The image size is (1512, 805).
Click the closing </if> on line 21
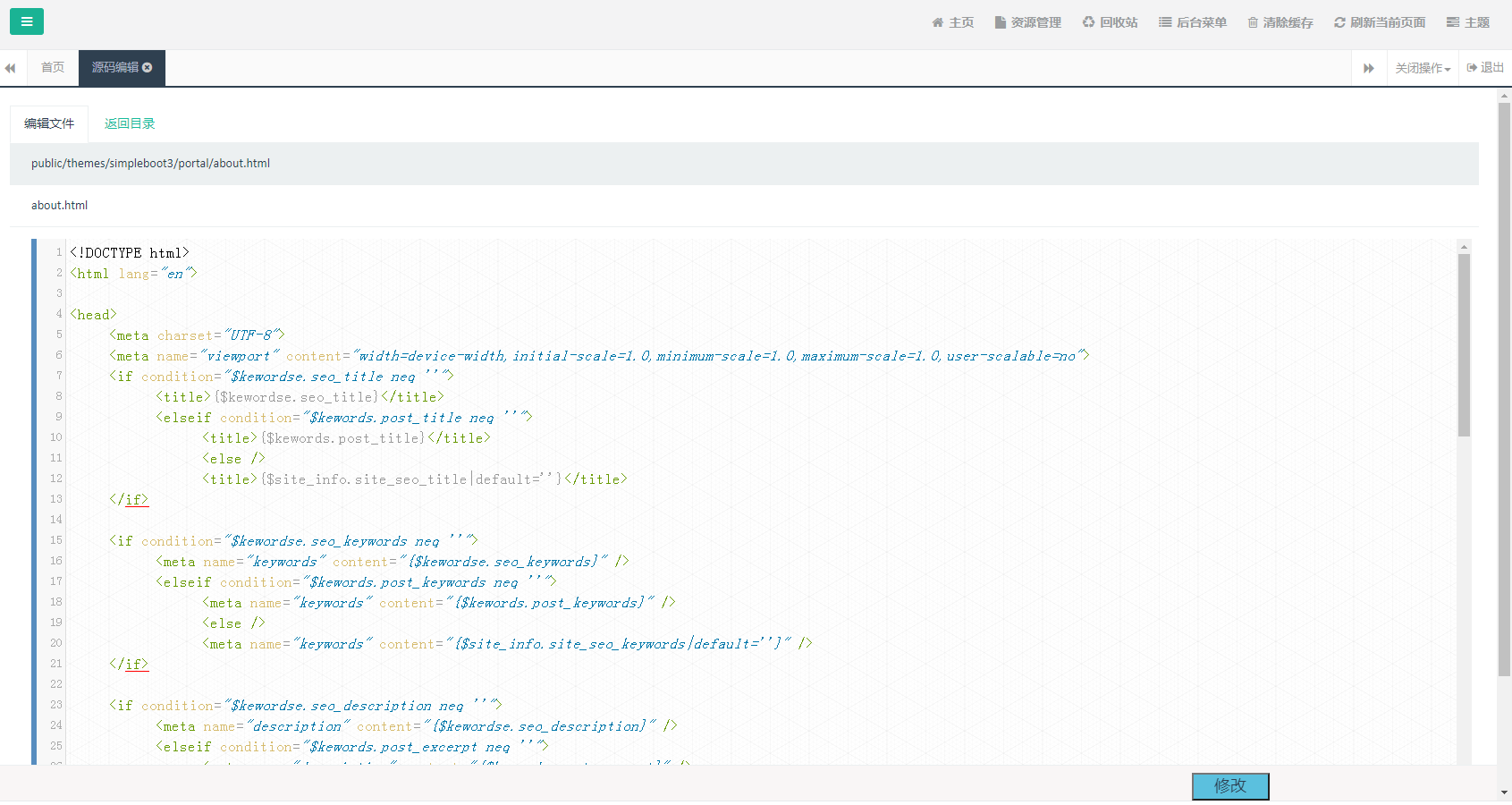point(129,665)
